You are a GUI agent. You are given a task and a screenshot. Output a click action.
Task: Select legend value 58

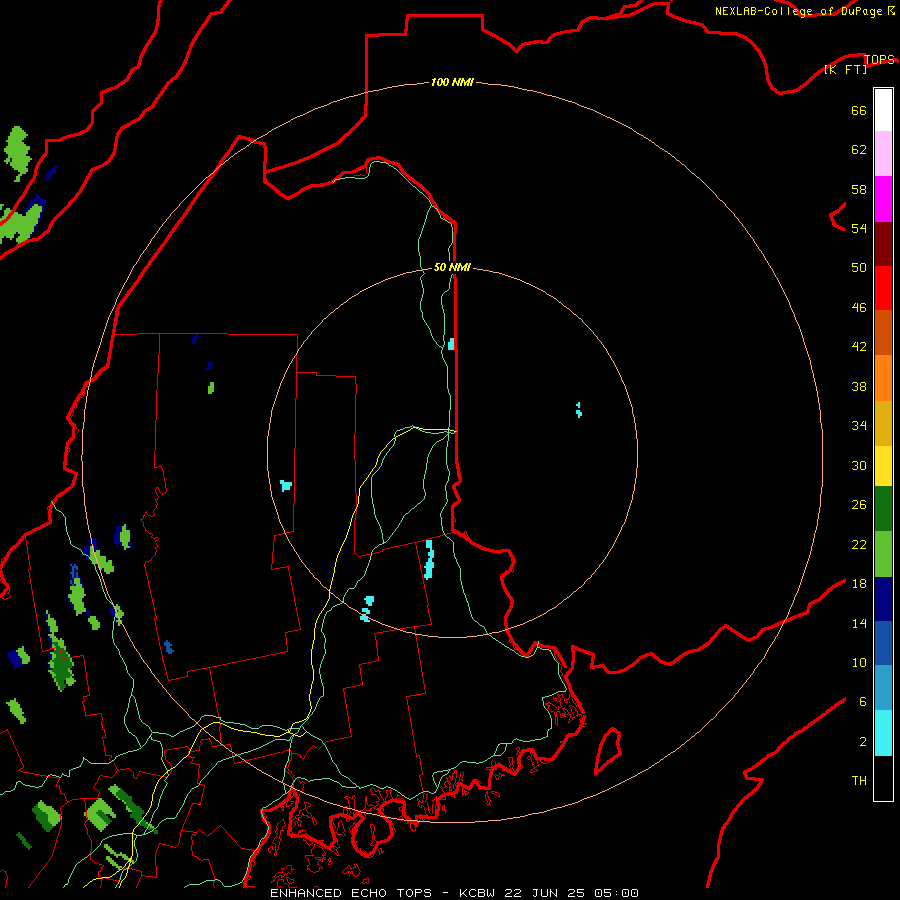pyautogui.click(x=859, y=189)
